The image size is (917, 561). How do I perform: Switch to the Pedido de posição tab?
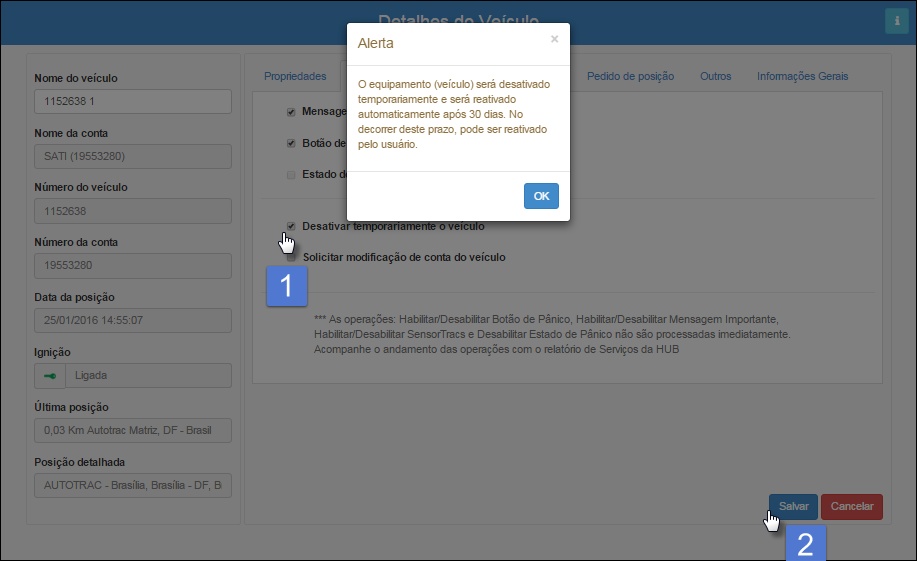pyautogui.click(x=630, y=76)
